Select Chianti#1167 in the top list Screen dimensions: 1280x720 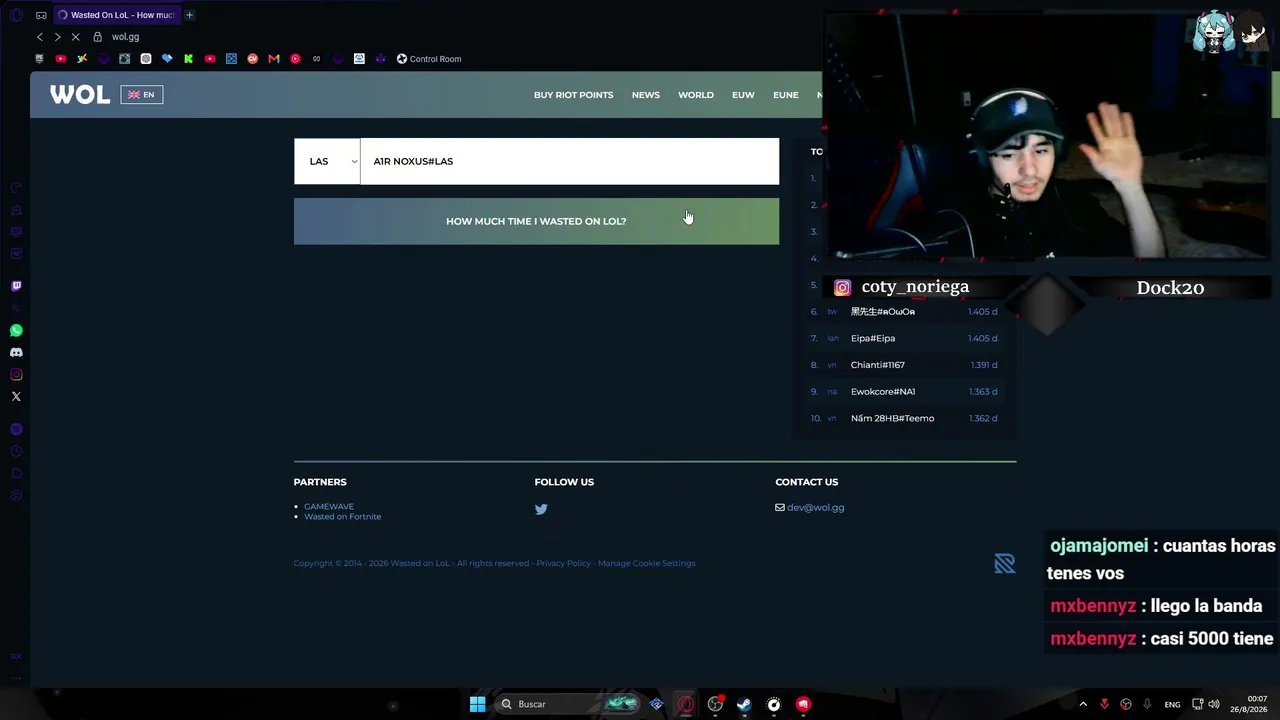[878, 365]
